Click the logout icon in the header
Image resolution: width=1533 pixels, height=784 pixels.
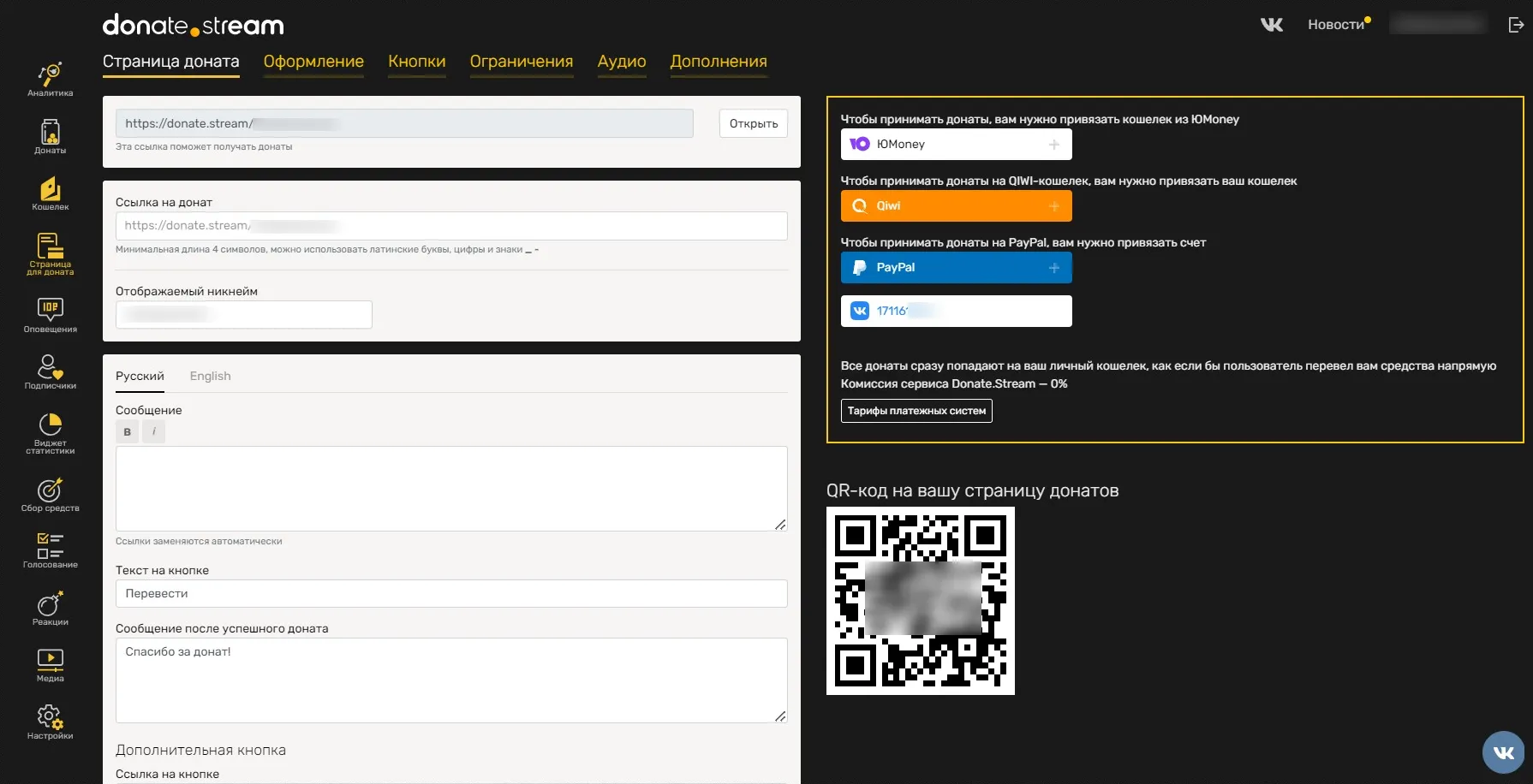(x=1516, y=25)
